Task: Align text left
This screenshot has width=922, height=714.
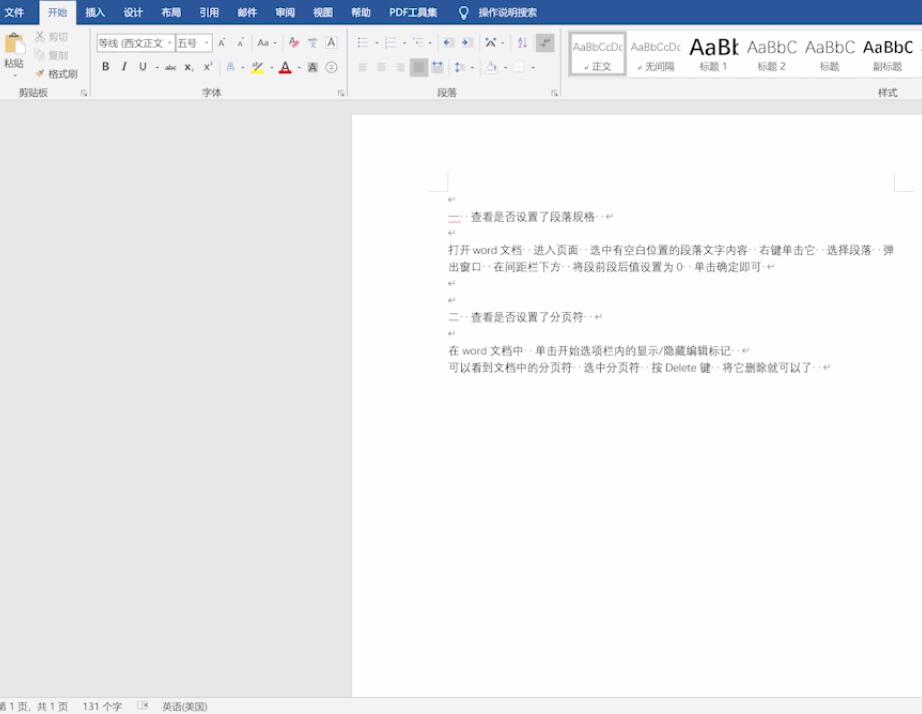Action: [x=363, y=67]
